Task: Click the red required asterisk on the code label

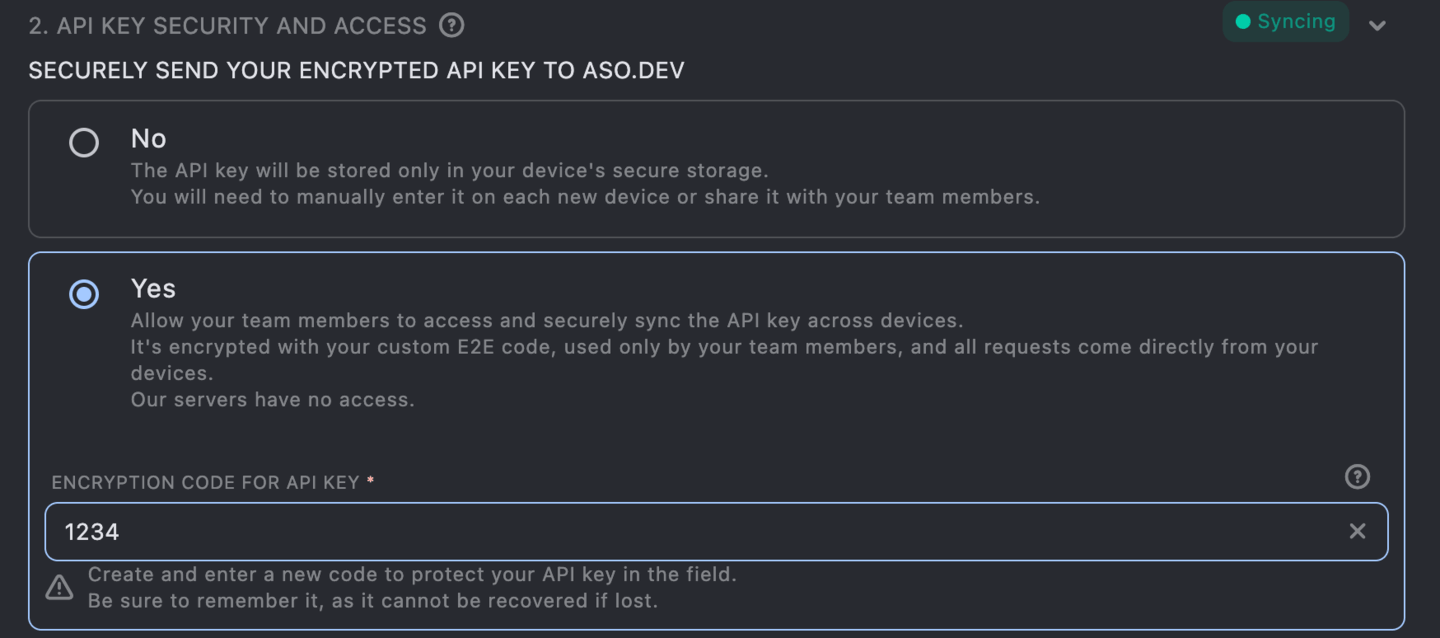Action: [x=371, y=481]
